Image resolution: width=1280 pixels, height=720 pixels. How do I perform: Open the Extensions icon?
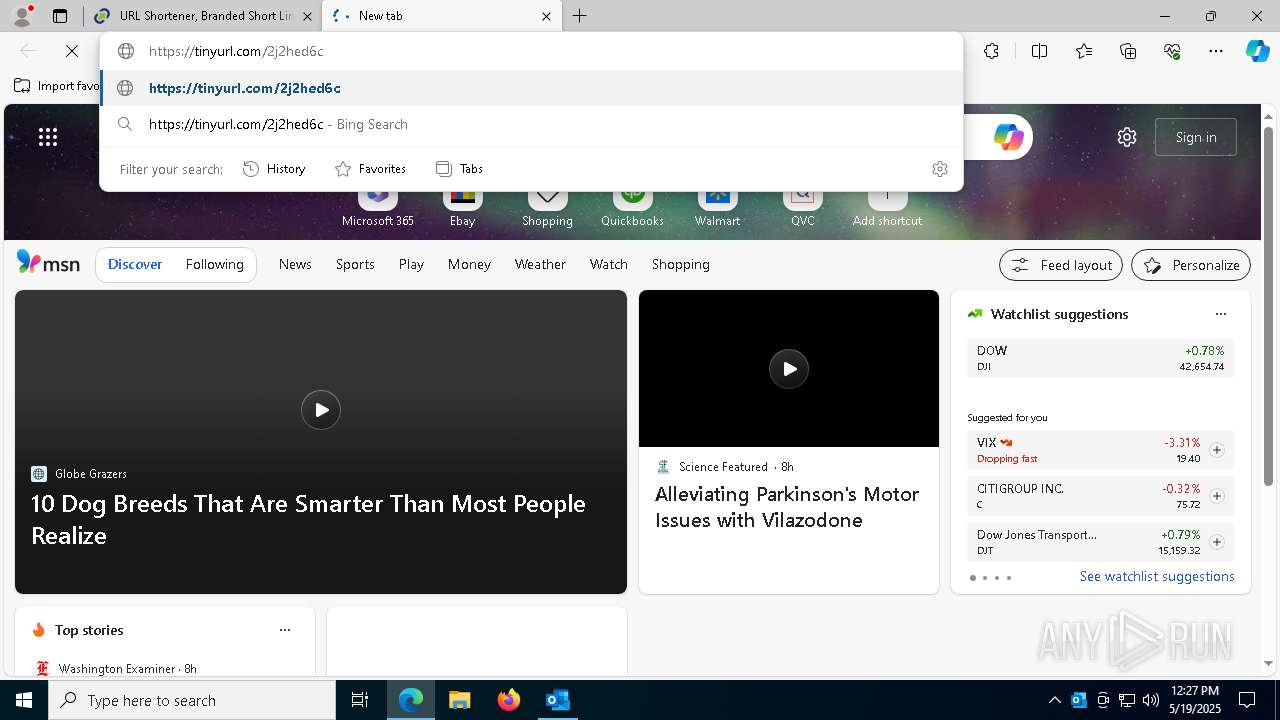pos(991,51)
